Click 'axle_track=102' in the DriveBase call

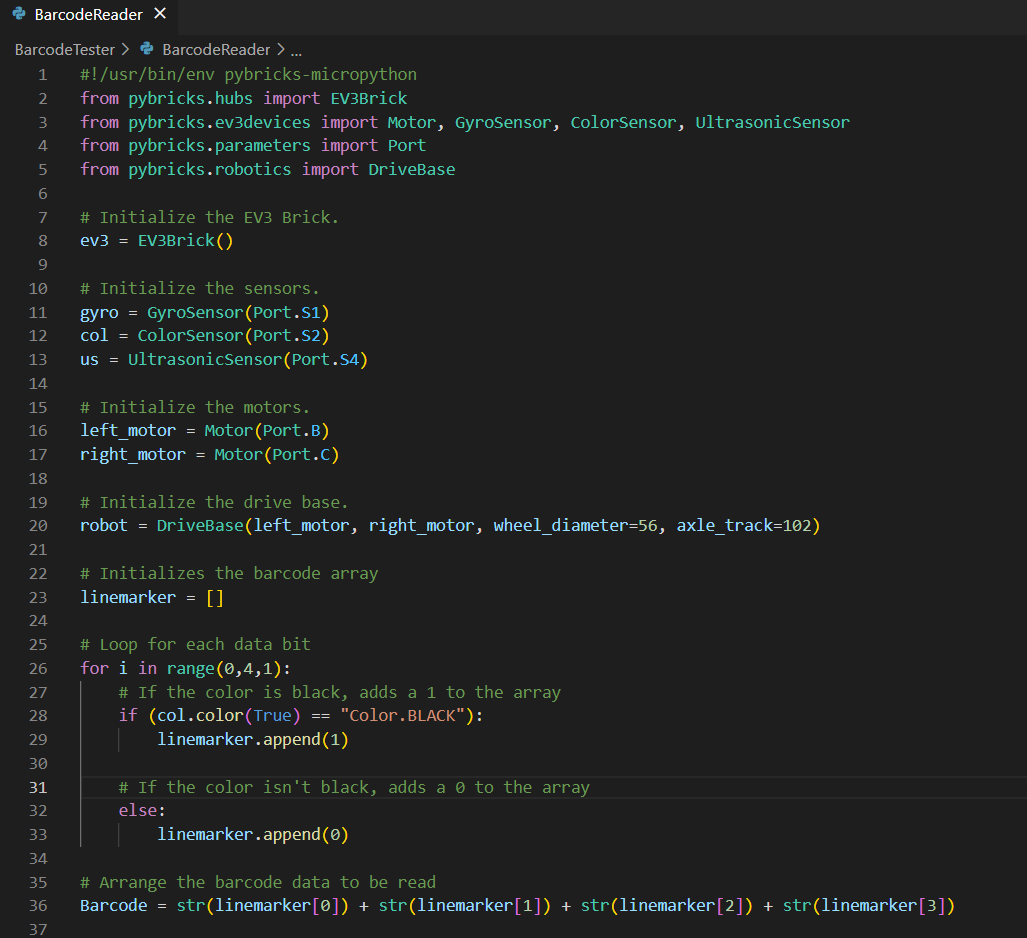(744, 526)
